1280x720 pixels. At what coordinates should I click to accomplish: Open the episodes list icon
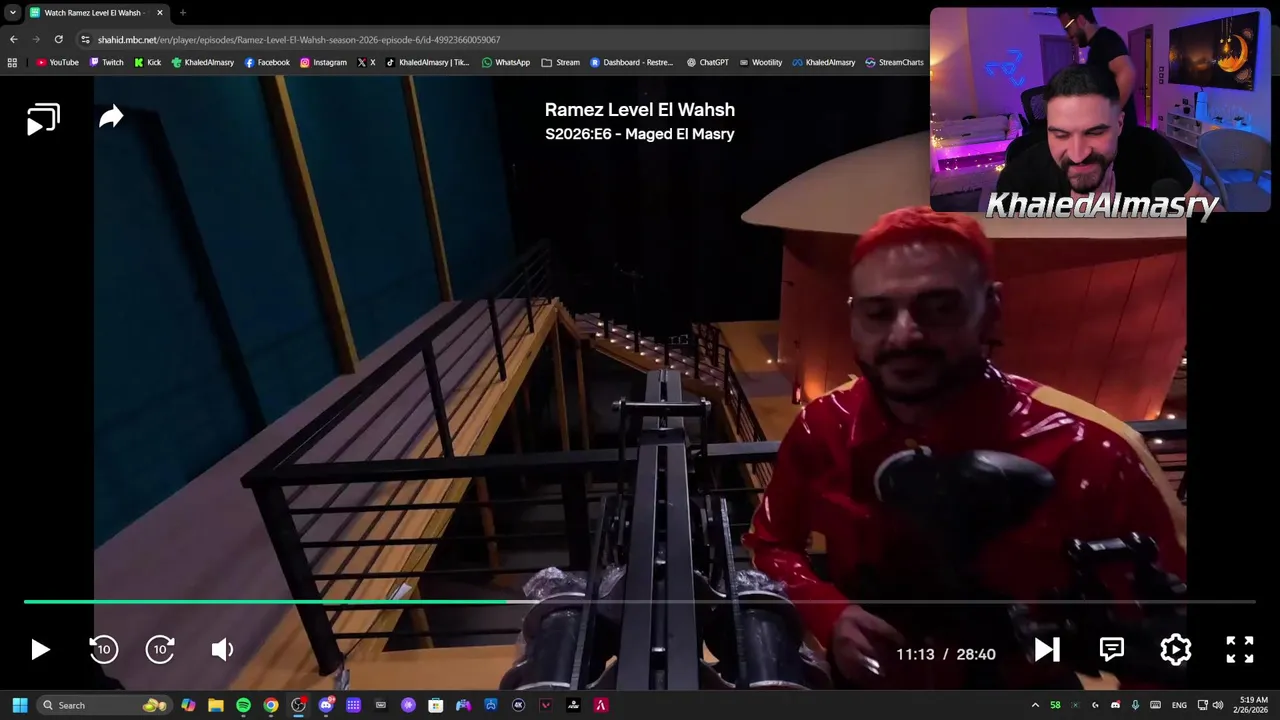pos(43,120)
